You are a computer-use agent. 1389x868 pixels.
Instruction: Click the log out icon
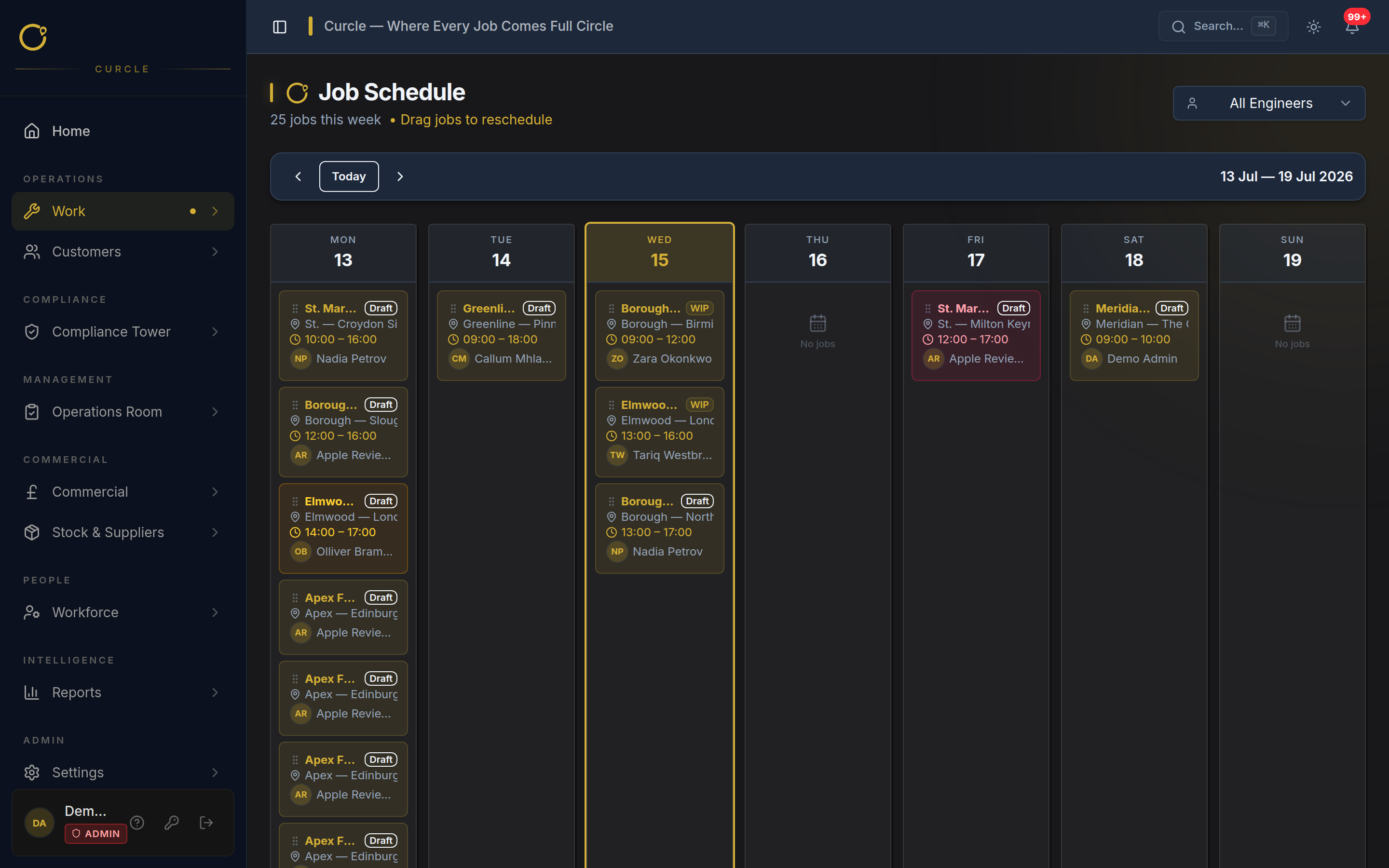(x=206, y=823)
